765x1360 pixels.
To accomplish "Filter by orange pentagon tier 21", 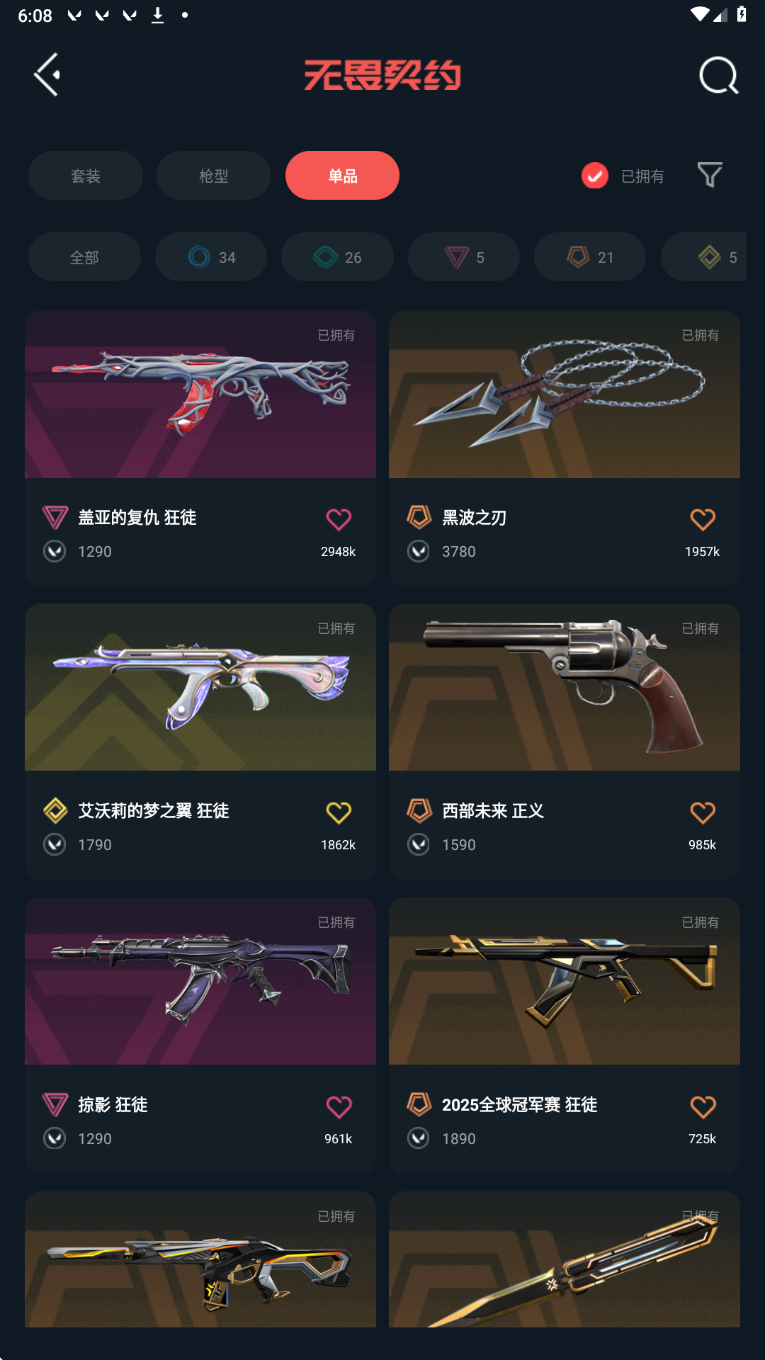I will coord(590,257).
